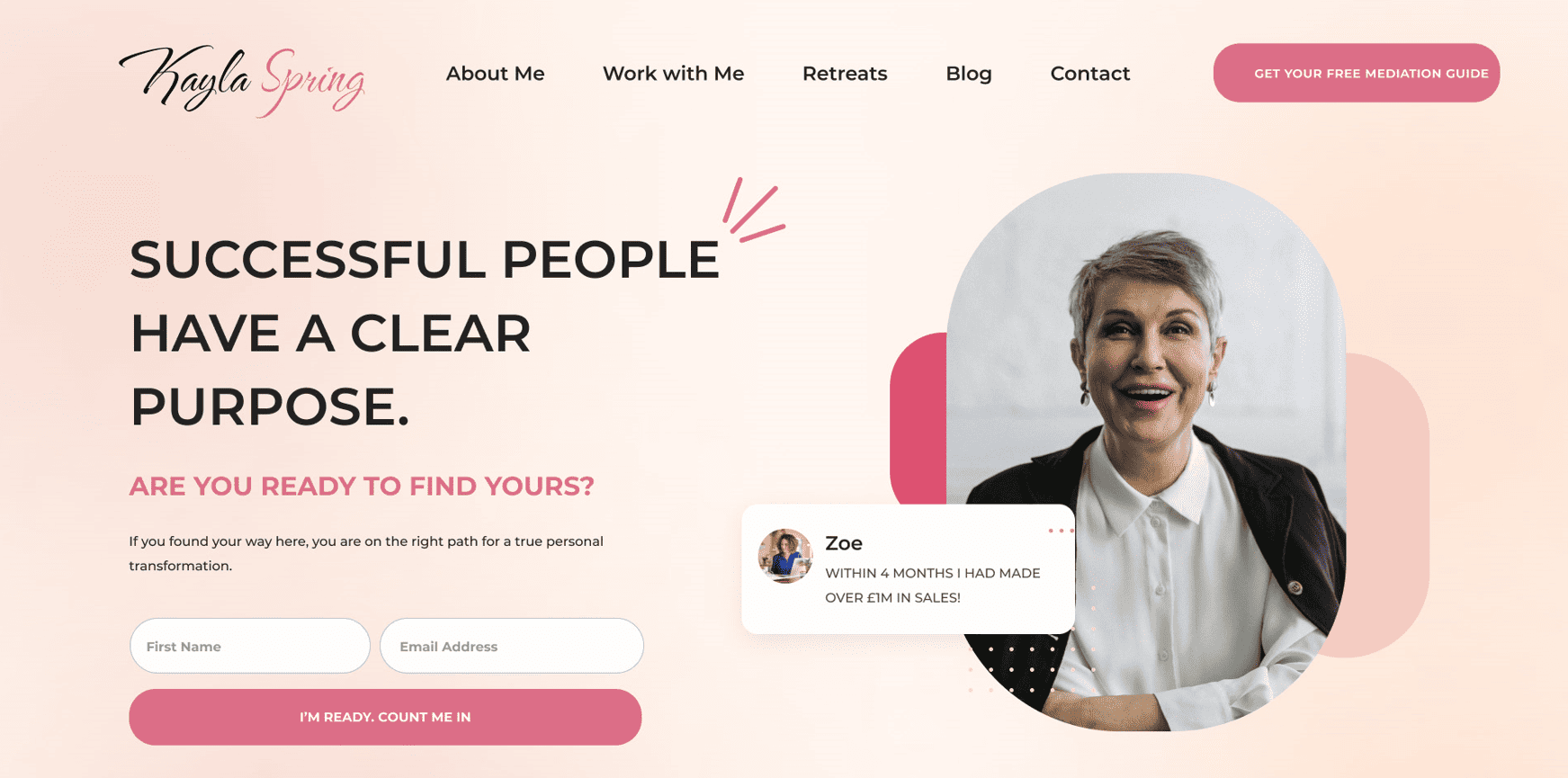Click Get Your Free Mediation Guide button
This screenshot has height=778, width=1568.
click(x=1356, y=73)
